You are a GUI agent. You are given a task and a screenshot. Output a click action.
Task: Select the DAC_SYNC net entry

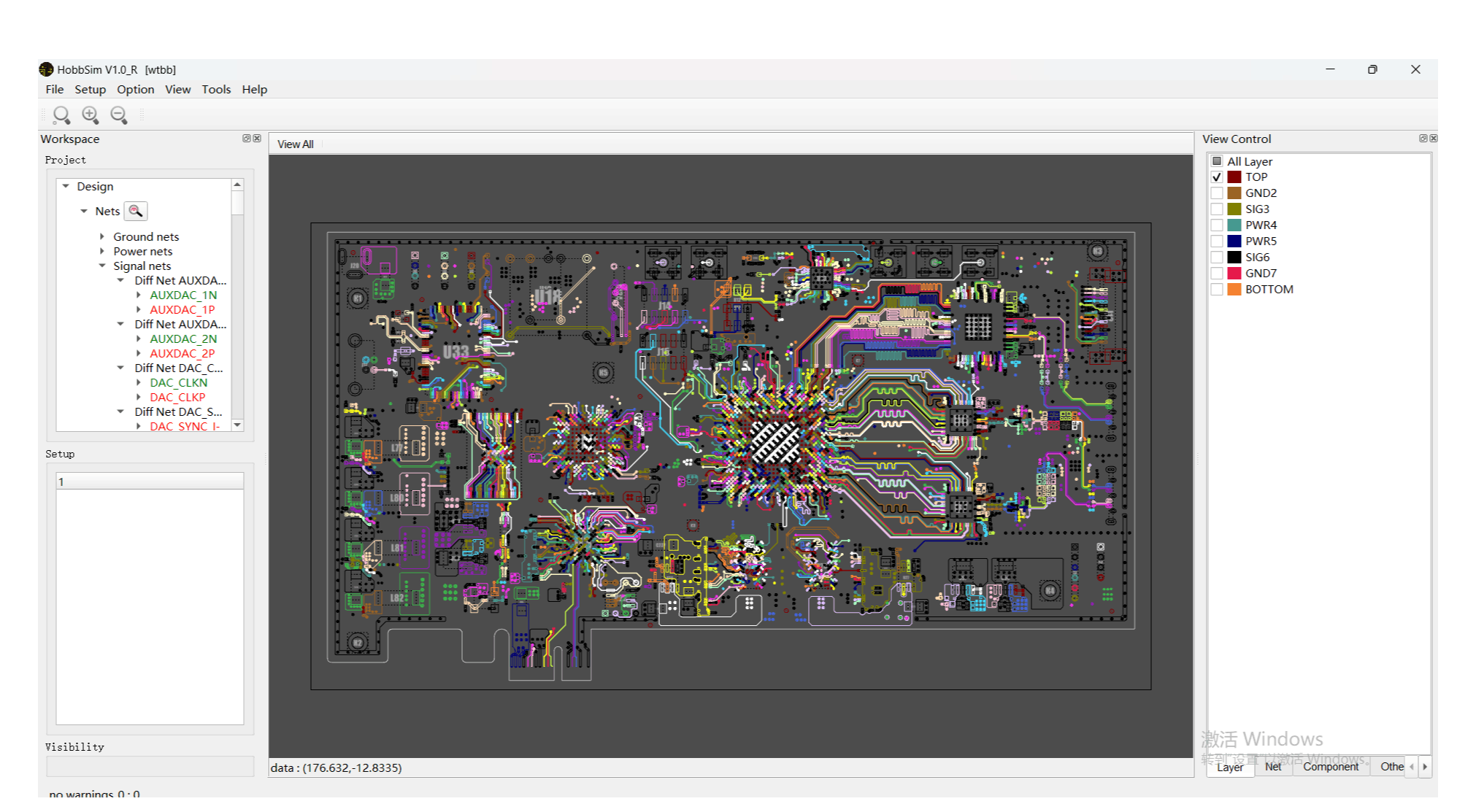tap(185, 426)
